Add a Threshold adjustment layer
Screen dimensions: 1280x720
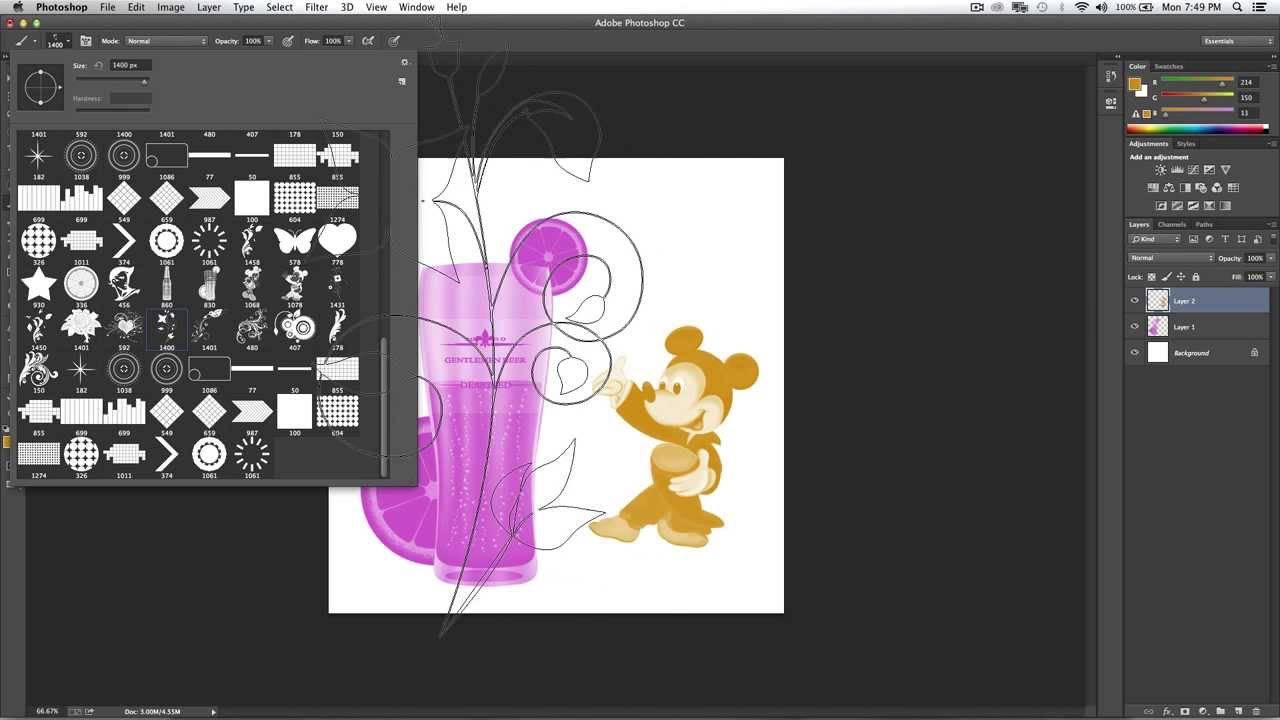pyautogui.click(x=1193, y=205)
